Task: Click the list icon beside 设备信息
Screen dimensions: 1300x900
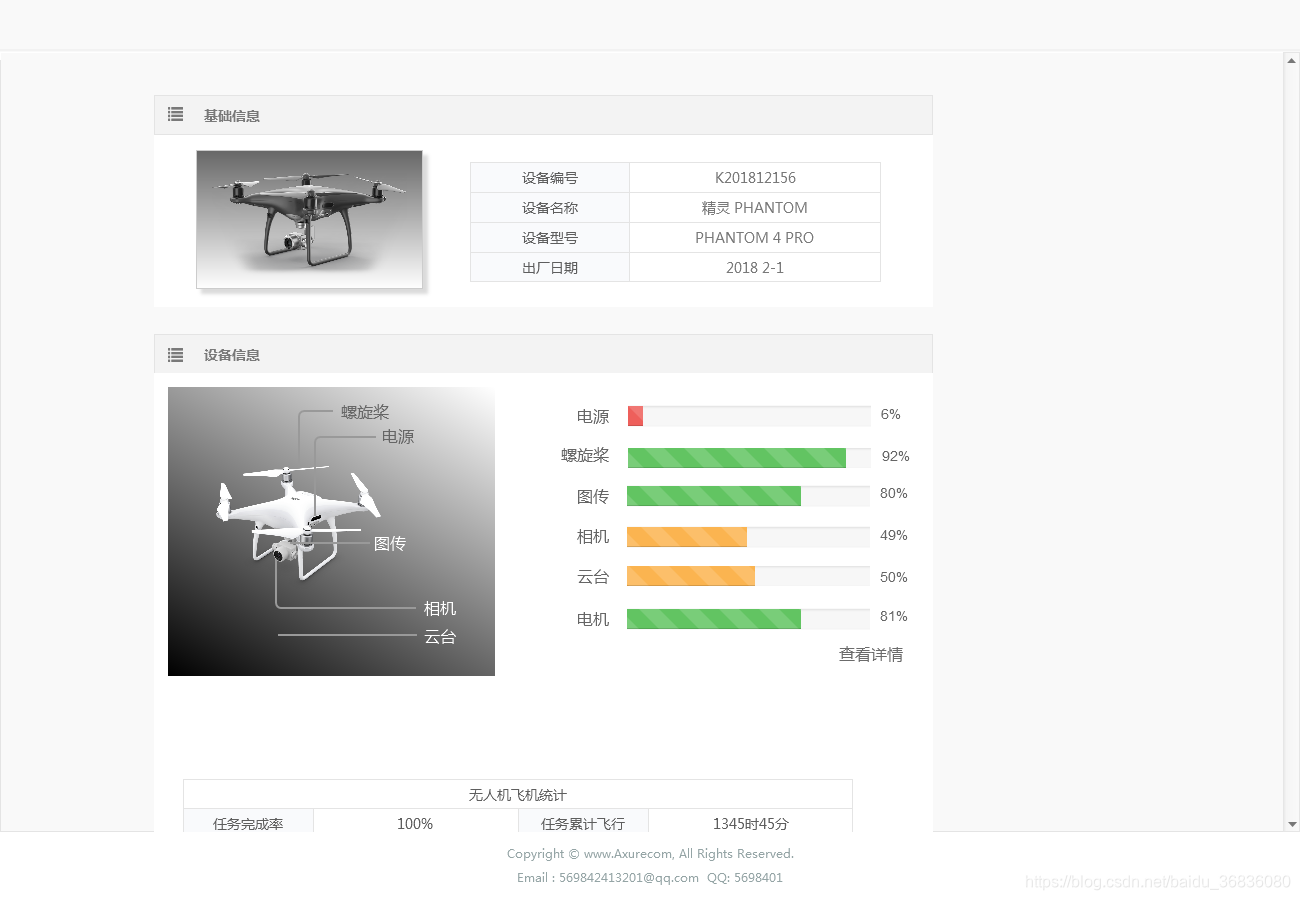Action: pyautogui.click(x=176, y=355)
